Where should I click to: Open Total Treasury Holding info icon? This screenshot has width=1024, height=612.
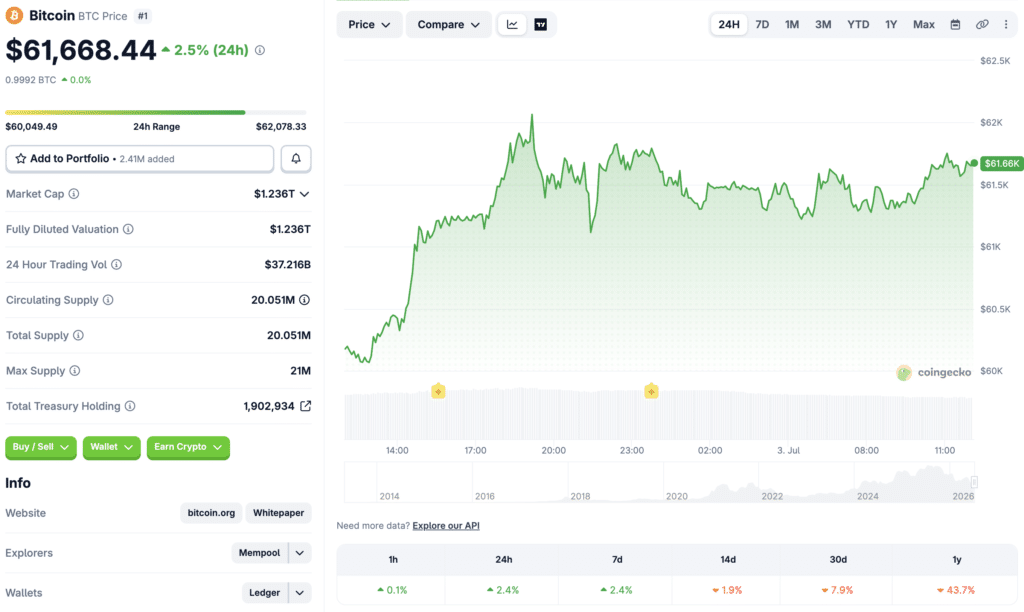pyautogui.click(x=130, y=406)
